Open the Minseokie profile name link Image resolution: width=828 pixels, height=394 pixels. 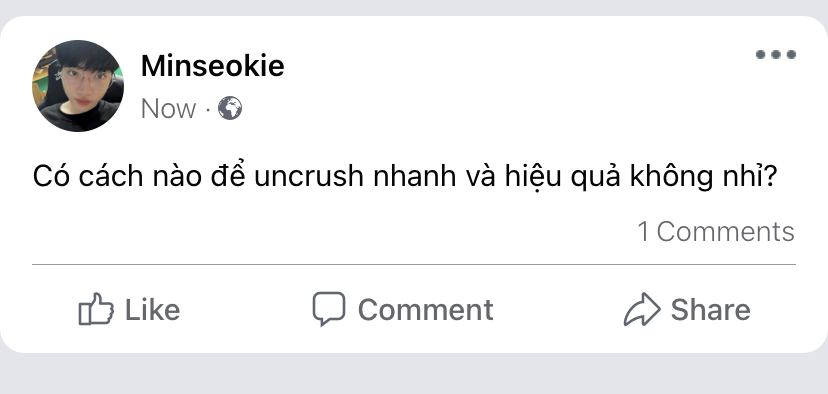[x=212, y=67]
